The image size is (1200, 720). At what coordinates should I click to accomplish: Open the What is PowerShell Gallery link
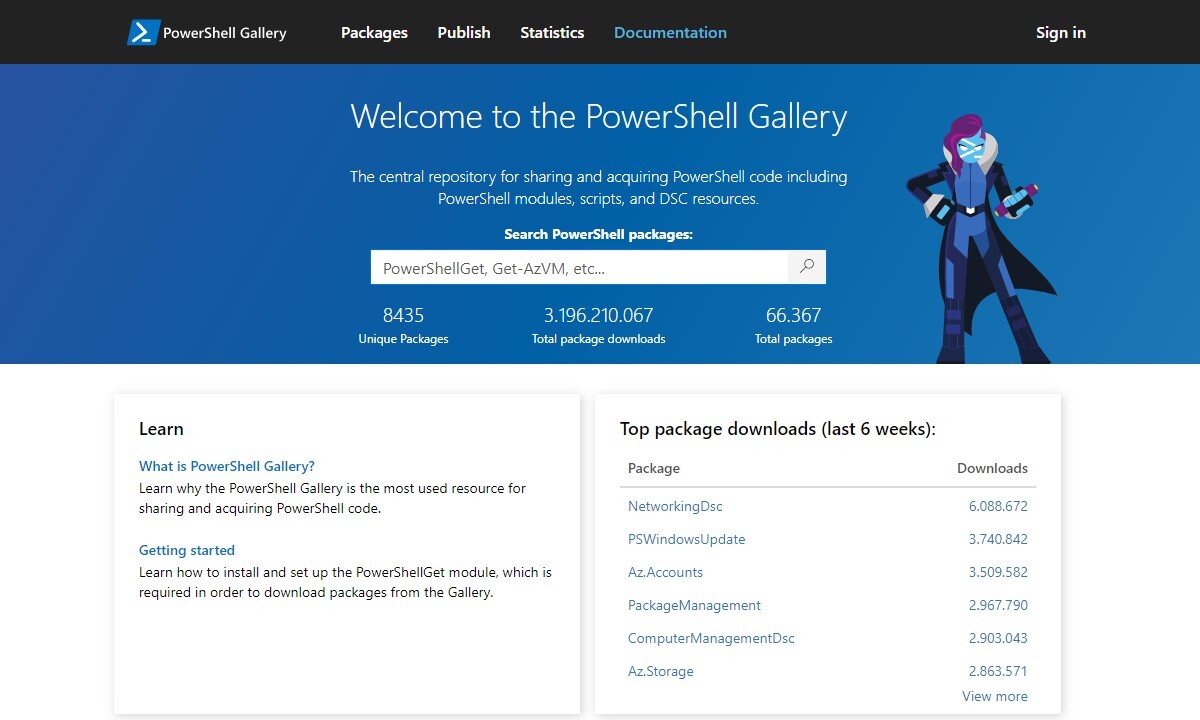227,465
